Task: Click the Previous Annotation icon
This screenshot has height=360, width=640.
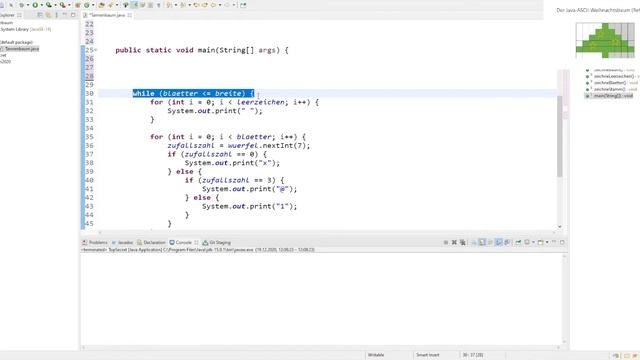Action: tap(182, 5)
